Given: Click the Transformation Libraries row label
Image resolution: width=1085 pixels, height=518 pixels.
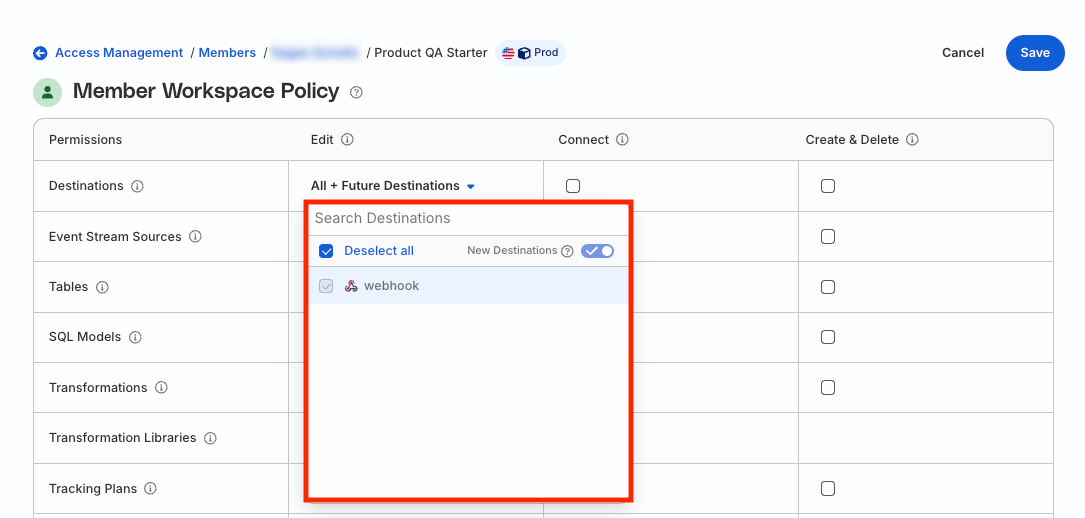Looking at the screenshot, I should click(122, 438).
